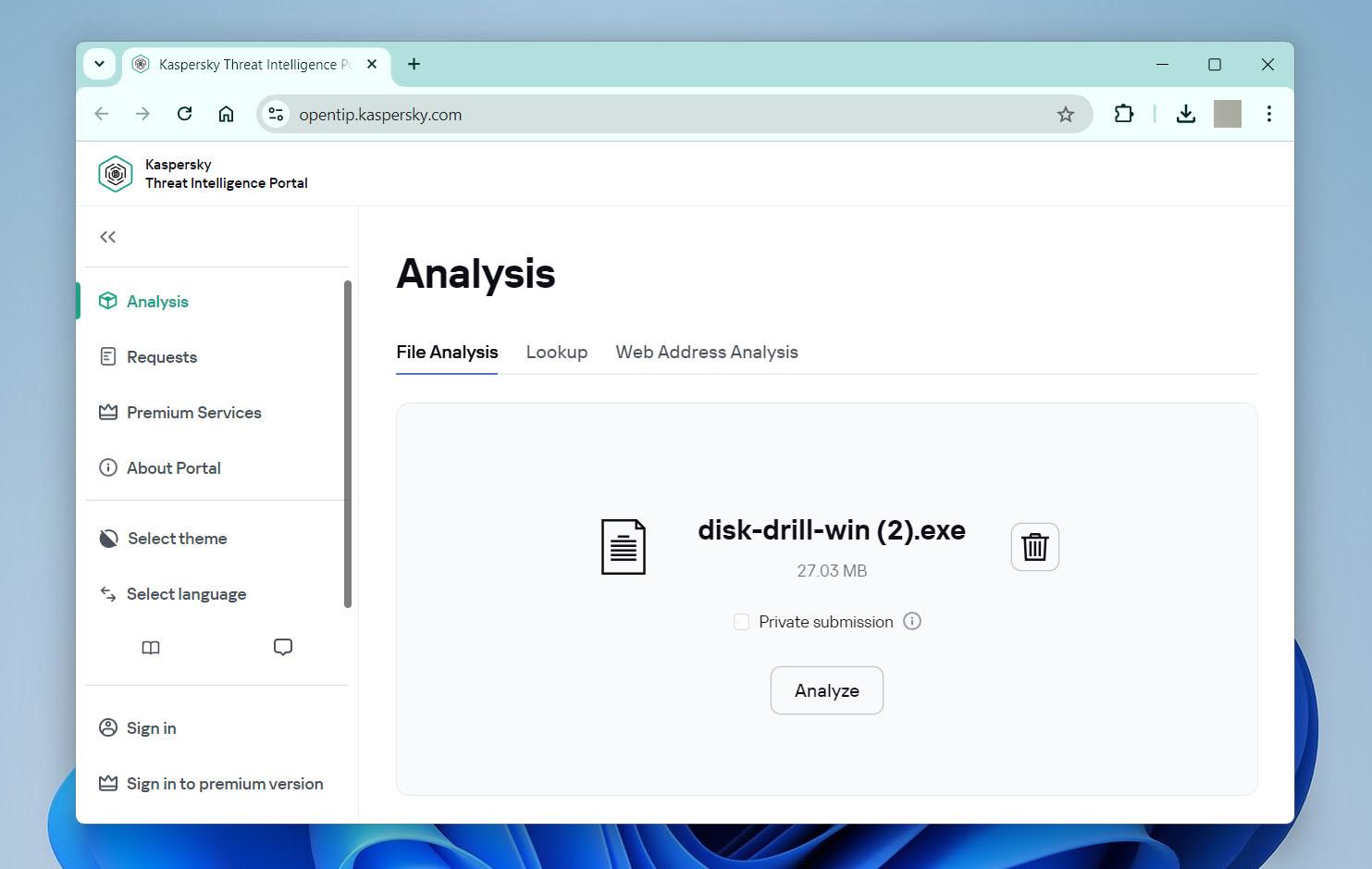Click the browser forward arrow
Screen dimensions: 1372x869
click(x=142, y=114)
